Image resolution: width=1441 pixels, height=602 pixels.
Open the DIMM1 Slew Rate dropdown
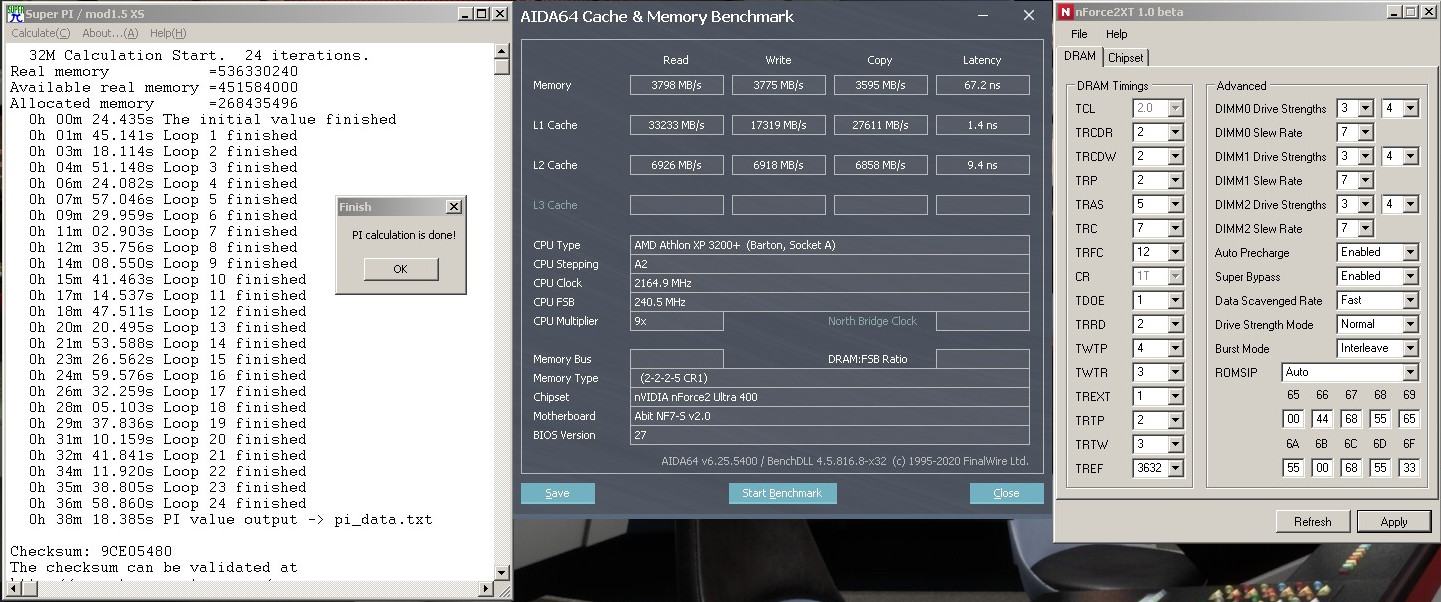click(1366, 180)
